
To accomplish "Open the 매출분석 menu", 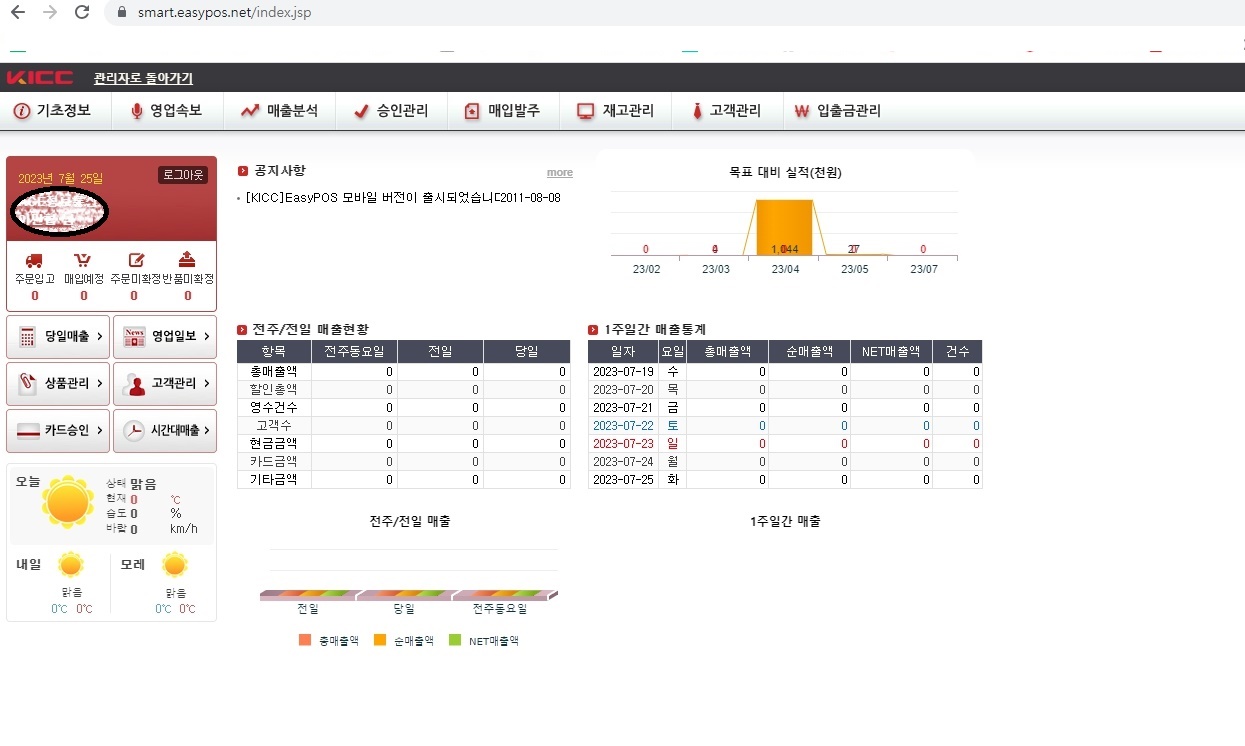I will pos(279,111).
